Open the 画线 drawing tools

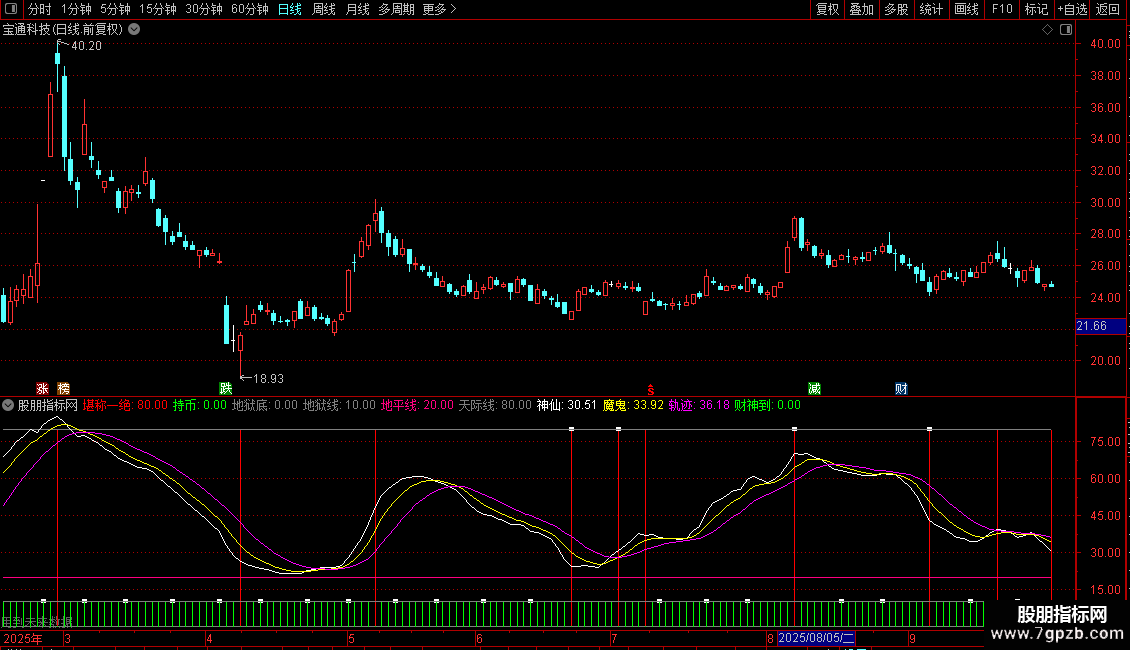[966, 9]
